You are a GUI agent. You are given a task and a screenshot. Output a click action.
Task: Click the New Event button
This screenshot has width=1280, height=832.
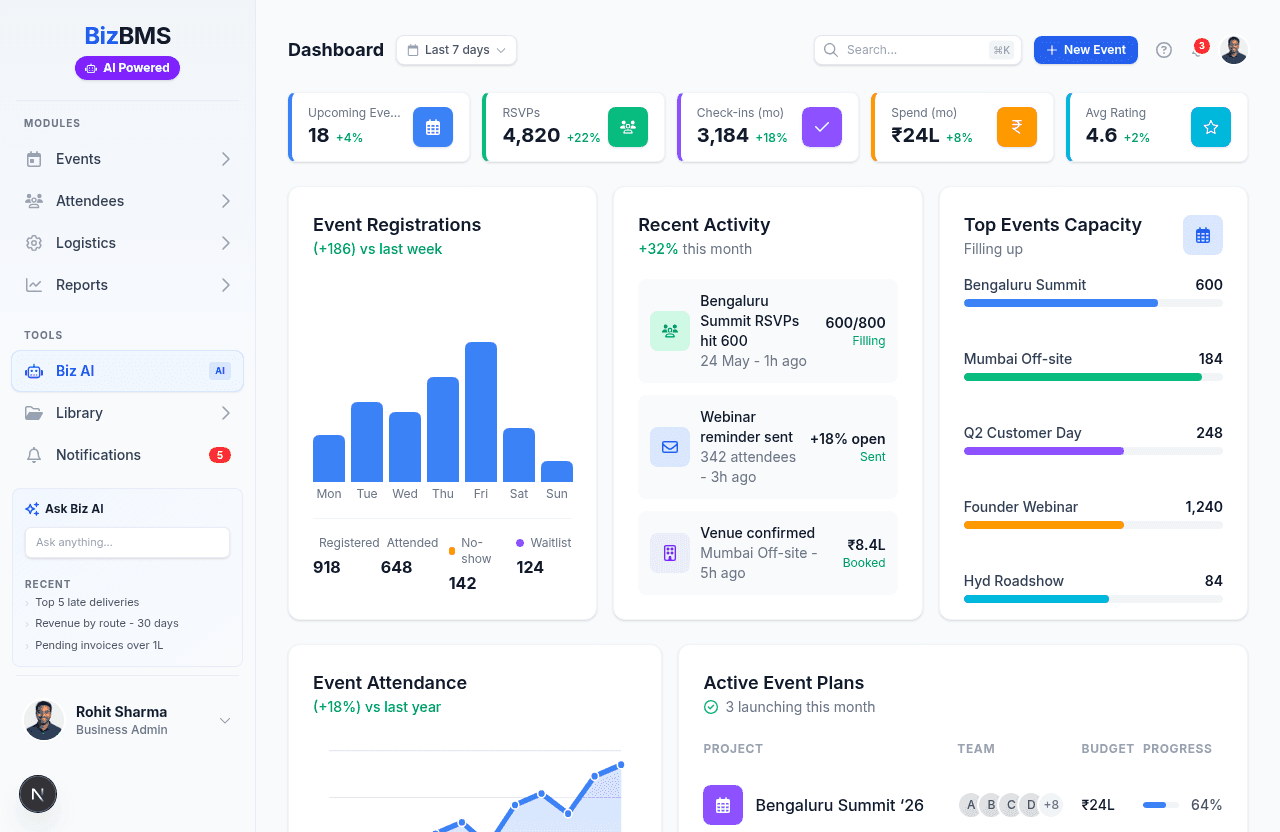[x=1085, y=50]
